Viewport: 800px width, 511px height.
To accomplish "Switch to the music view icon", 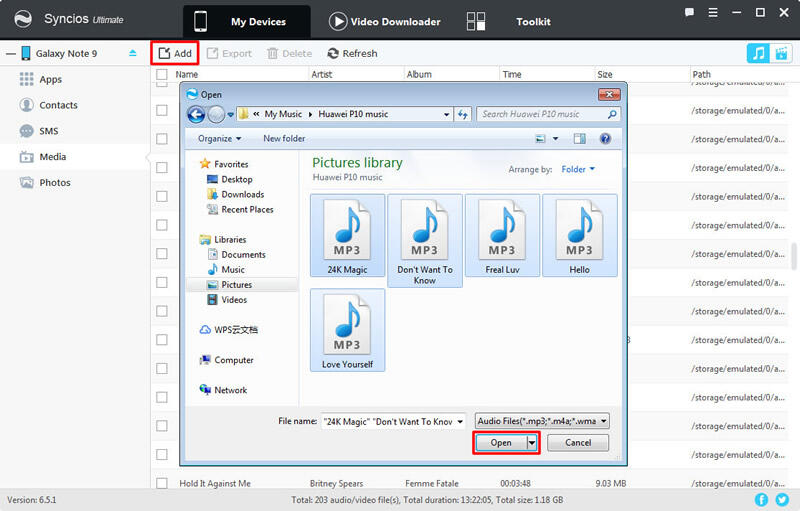I will 758,54.
